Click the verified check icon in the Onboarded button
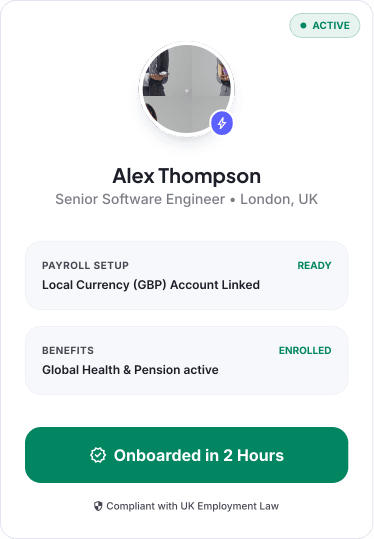Viewport: 374px width, 539px height. click(x=98, y=455)
